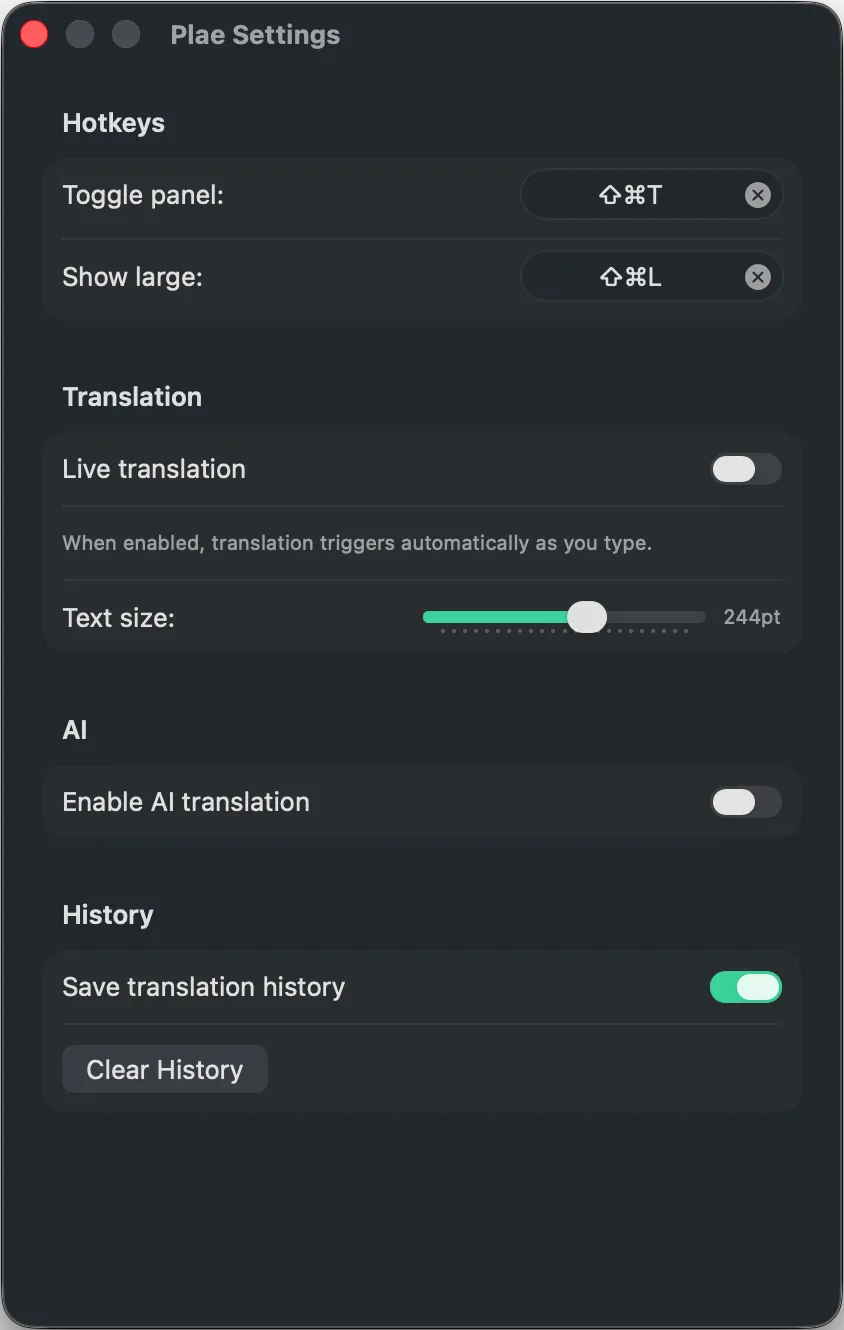
Task: Select the Translation section heading
Action: [132, 397]
